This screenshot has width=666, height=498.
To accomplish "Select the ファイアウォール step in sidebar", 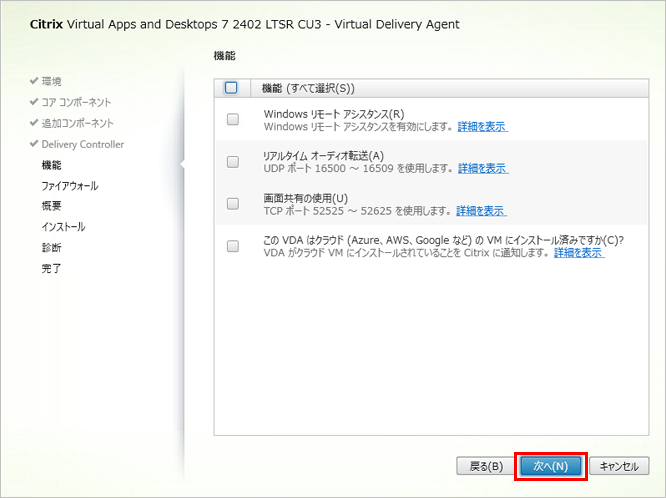I will coord(70,186).
